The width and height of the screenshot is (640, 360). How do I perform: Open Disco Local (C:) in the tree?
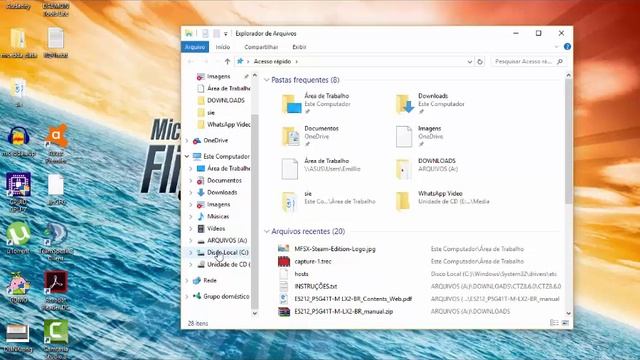click(227, 253)
